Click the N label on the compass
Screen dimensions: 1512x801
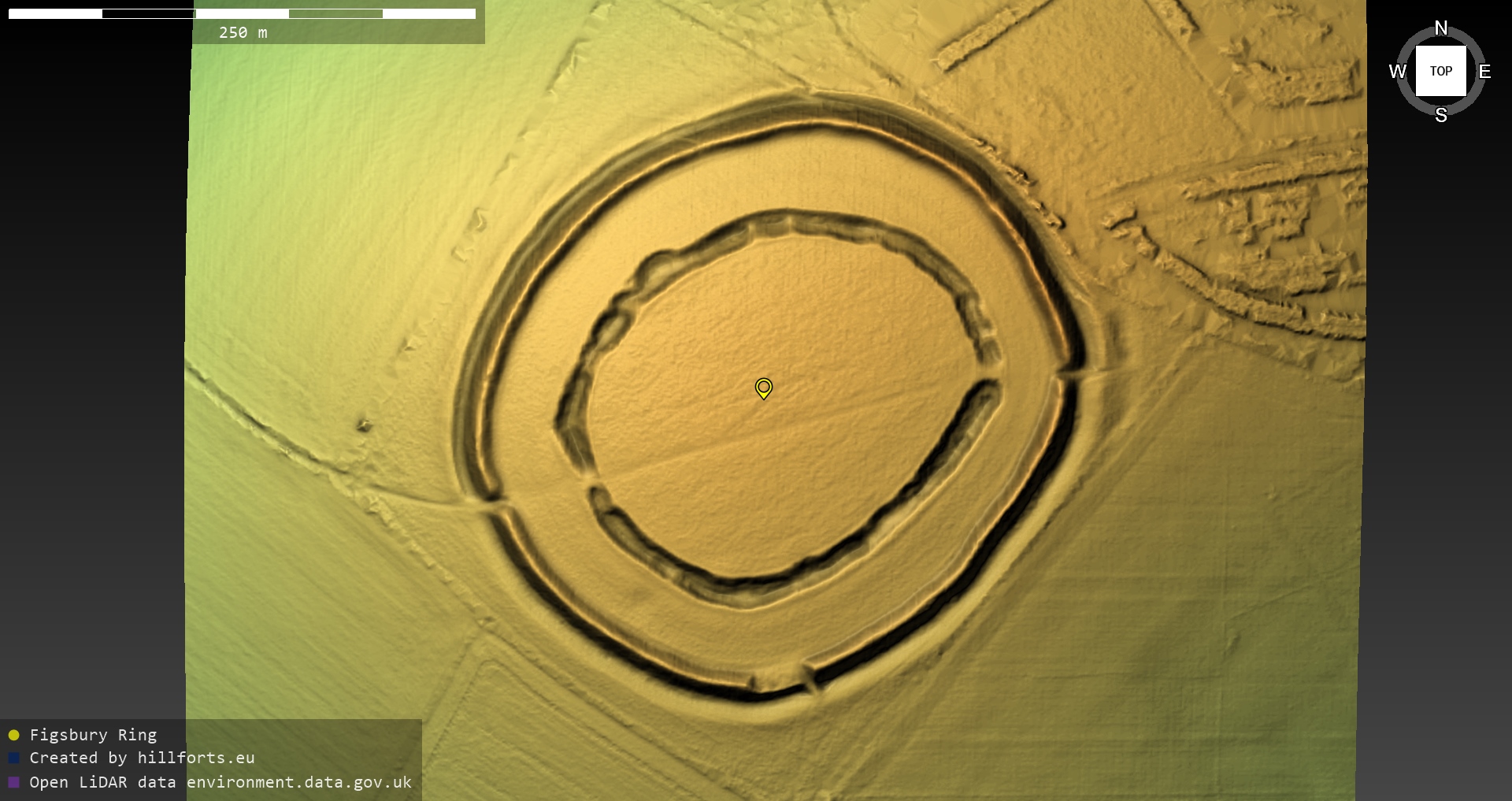(1440, 28)
